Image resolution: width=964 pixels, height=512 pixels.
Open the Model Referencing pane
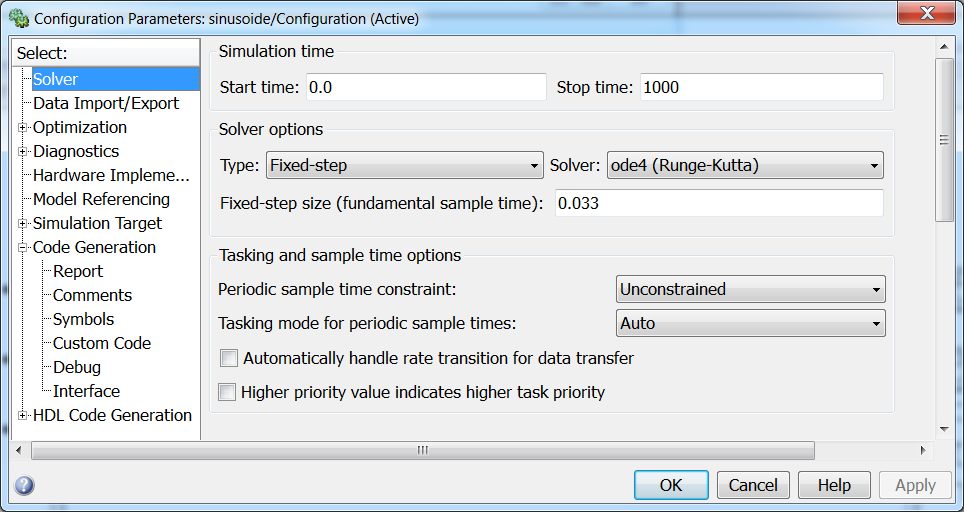101,199
